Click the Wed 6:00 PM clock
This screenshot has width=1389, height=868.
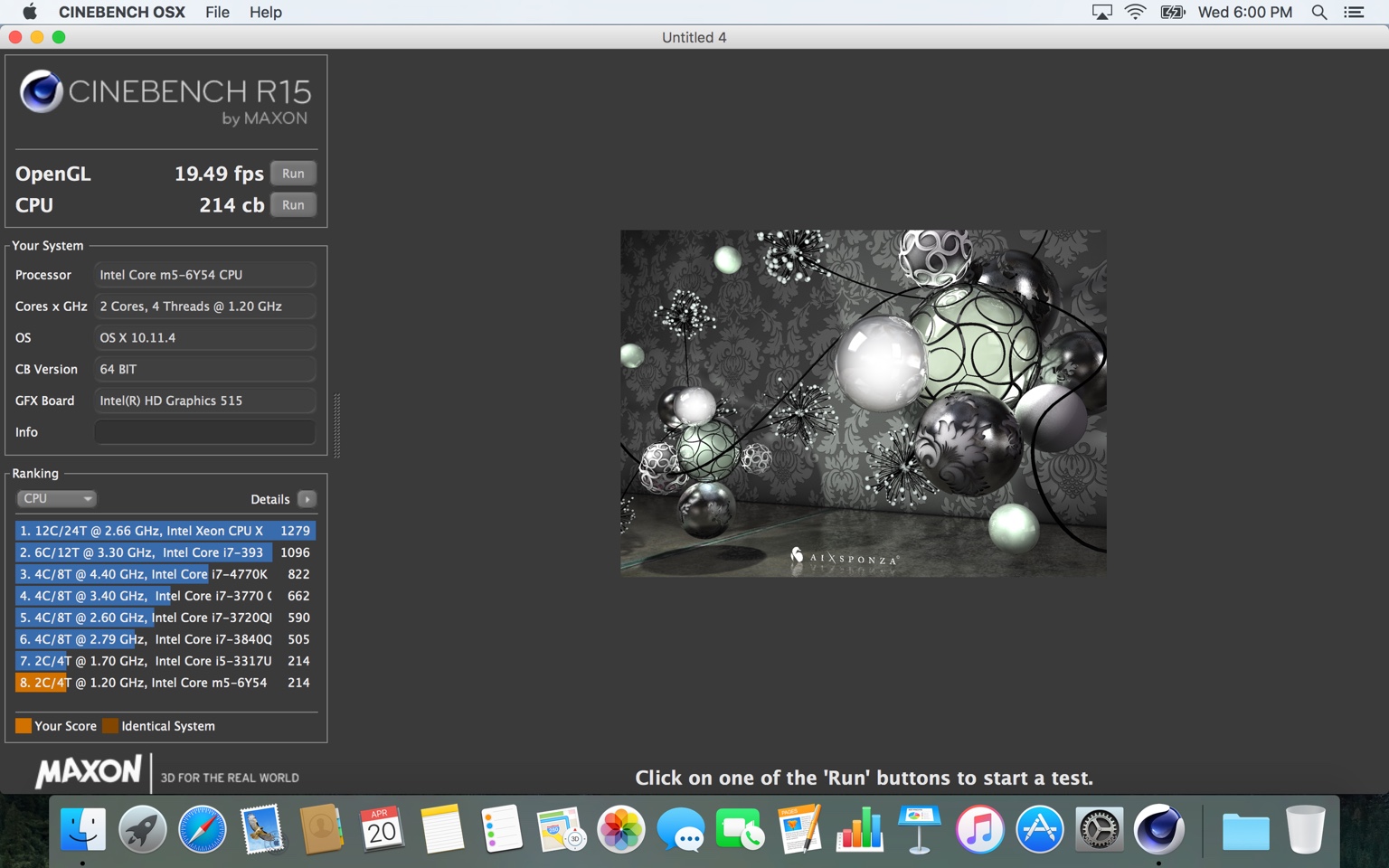coord(1245,12)
